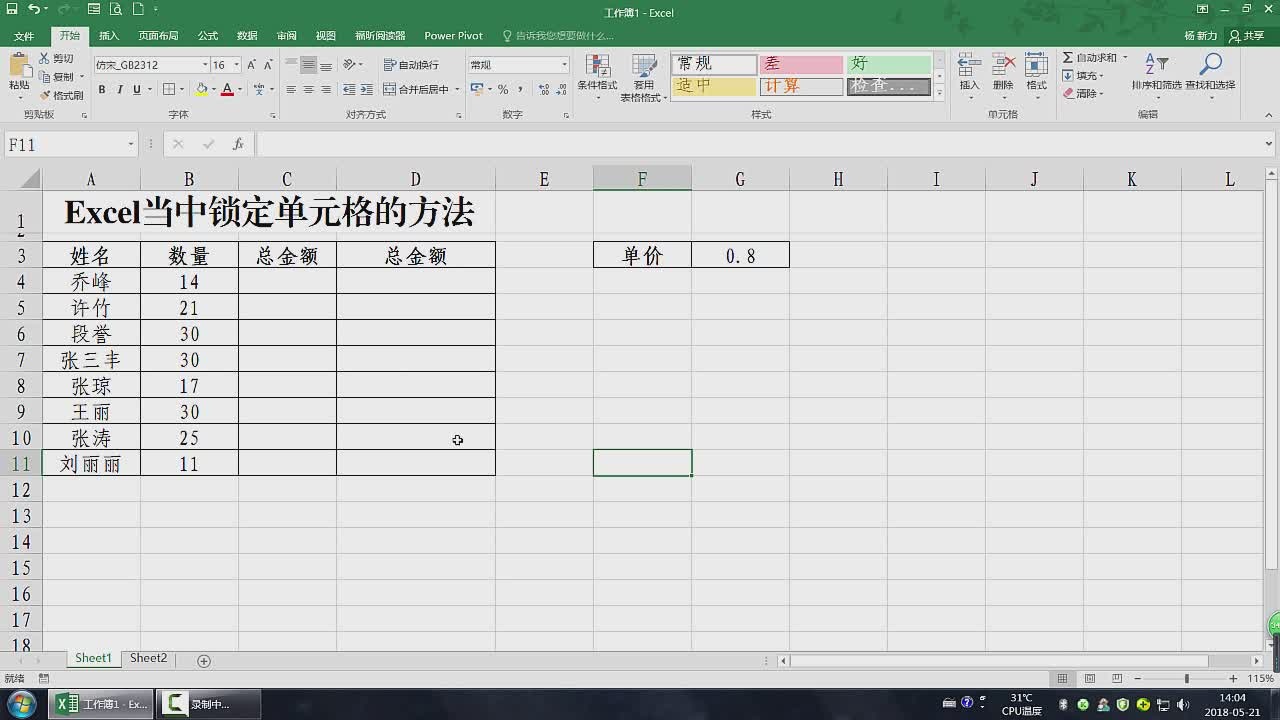This screenshot has width=1280, height=720.
Task: Click the Paste clipboard icon
Action: coord(19,67)
